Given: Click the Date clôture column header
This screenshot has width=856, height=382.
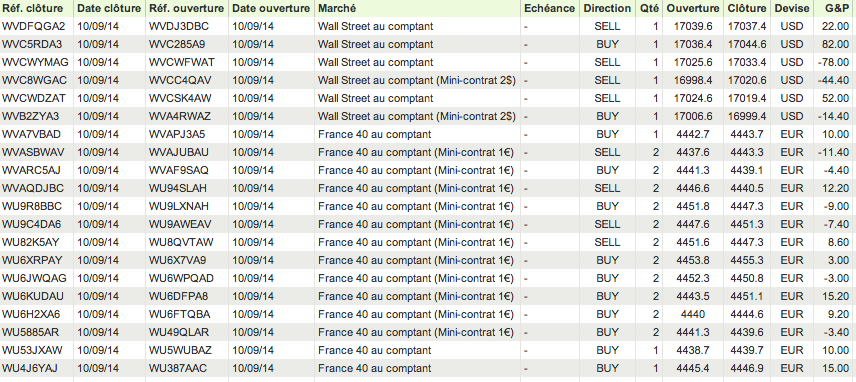Looking at the screenshot, I should tap(109, 9).
